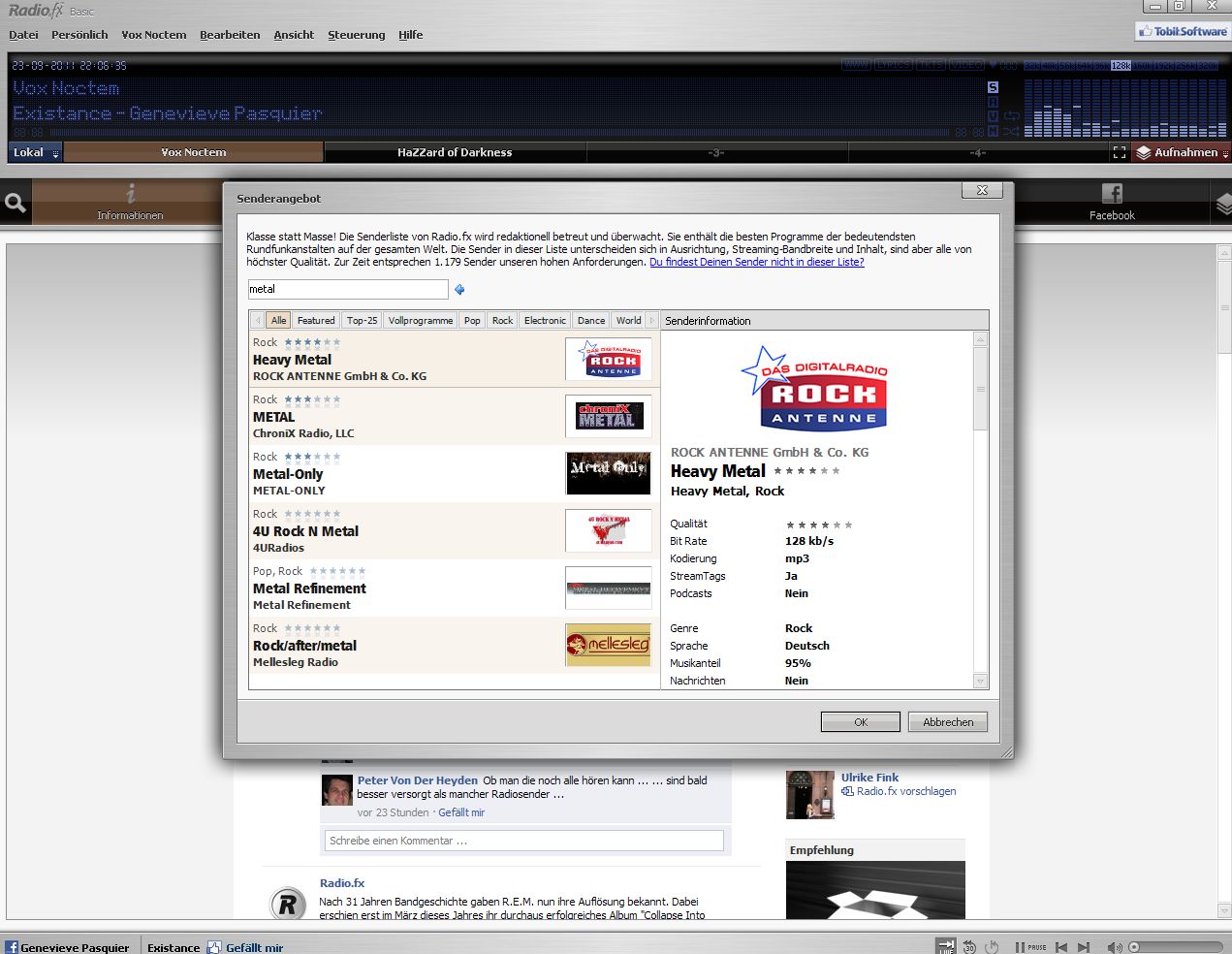Screen dimensions: 1232x954
Task: Switch to the Top-25 station tab
Action: tap(363, 320)
